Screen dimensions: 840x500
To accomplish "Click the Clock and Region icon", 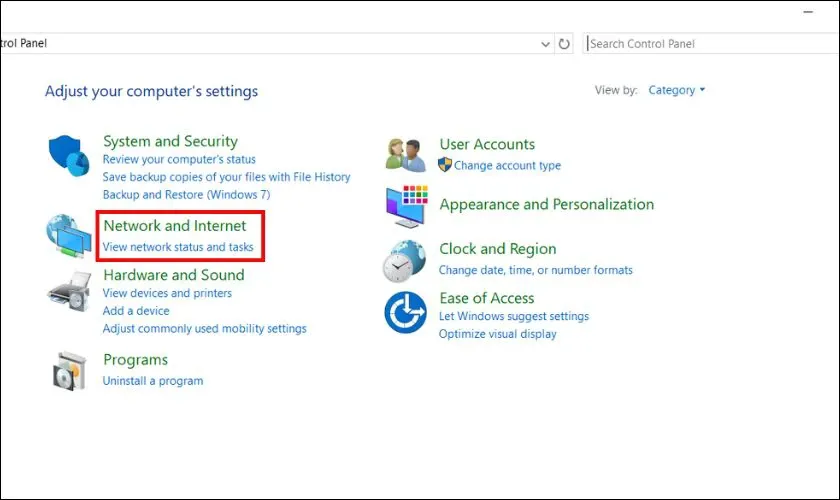I will 405,261.
